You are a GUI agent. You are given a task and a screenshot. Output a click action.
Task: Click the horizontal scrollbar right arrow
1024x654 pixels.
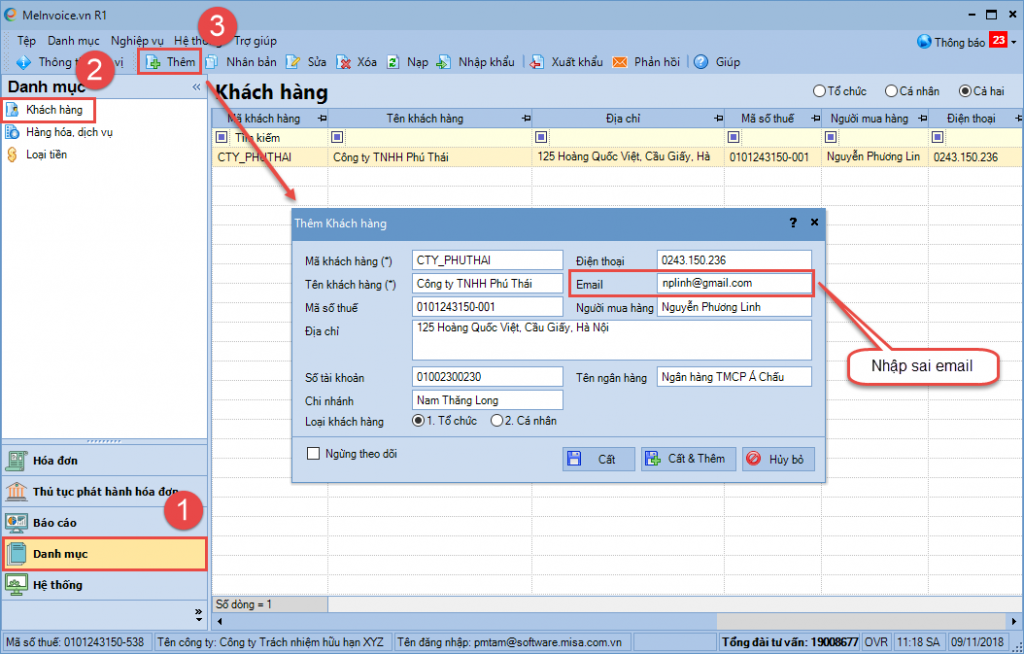1014,621
